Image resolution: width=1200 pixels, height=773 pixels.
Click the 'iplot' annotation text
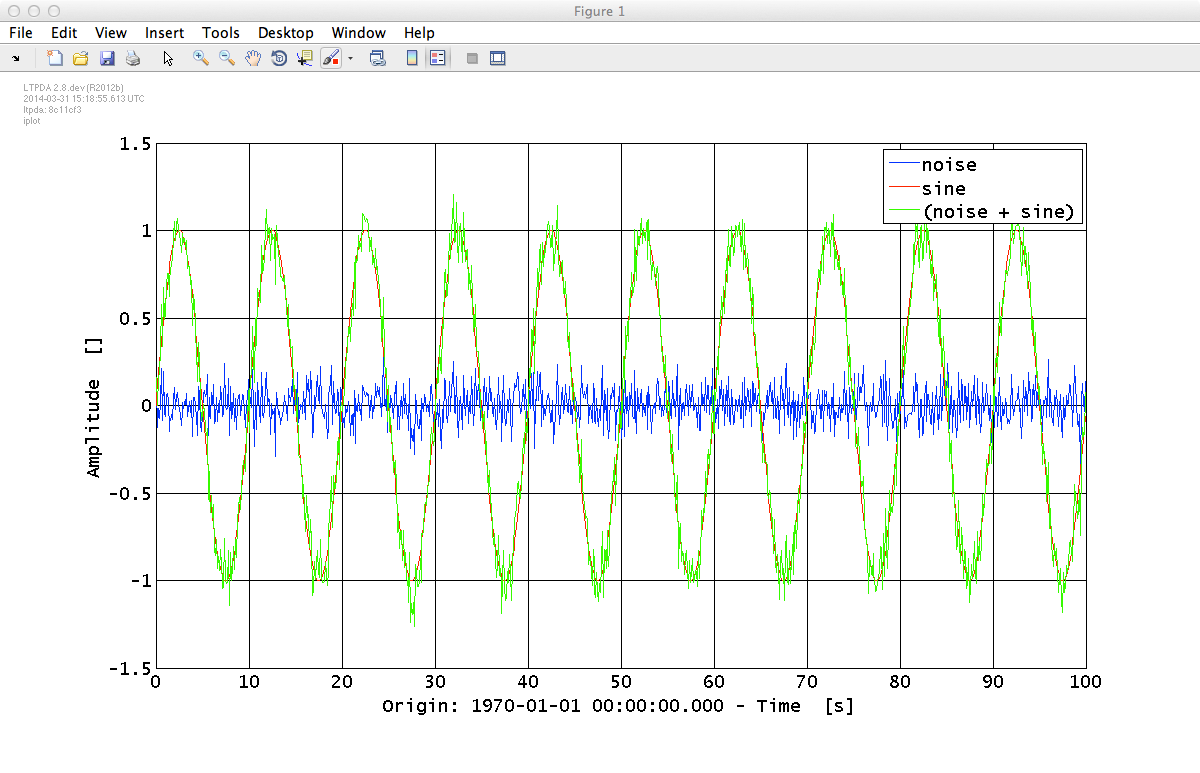point(30,121)
